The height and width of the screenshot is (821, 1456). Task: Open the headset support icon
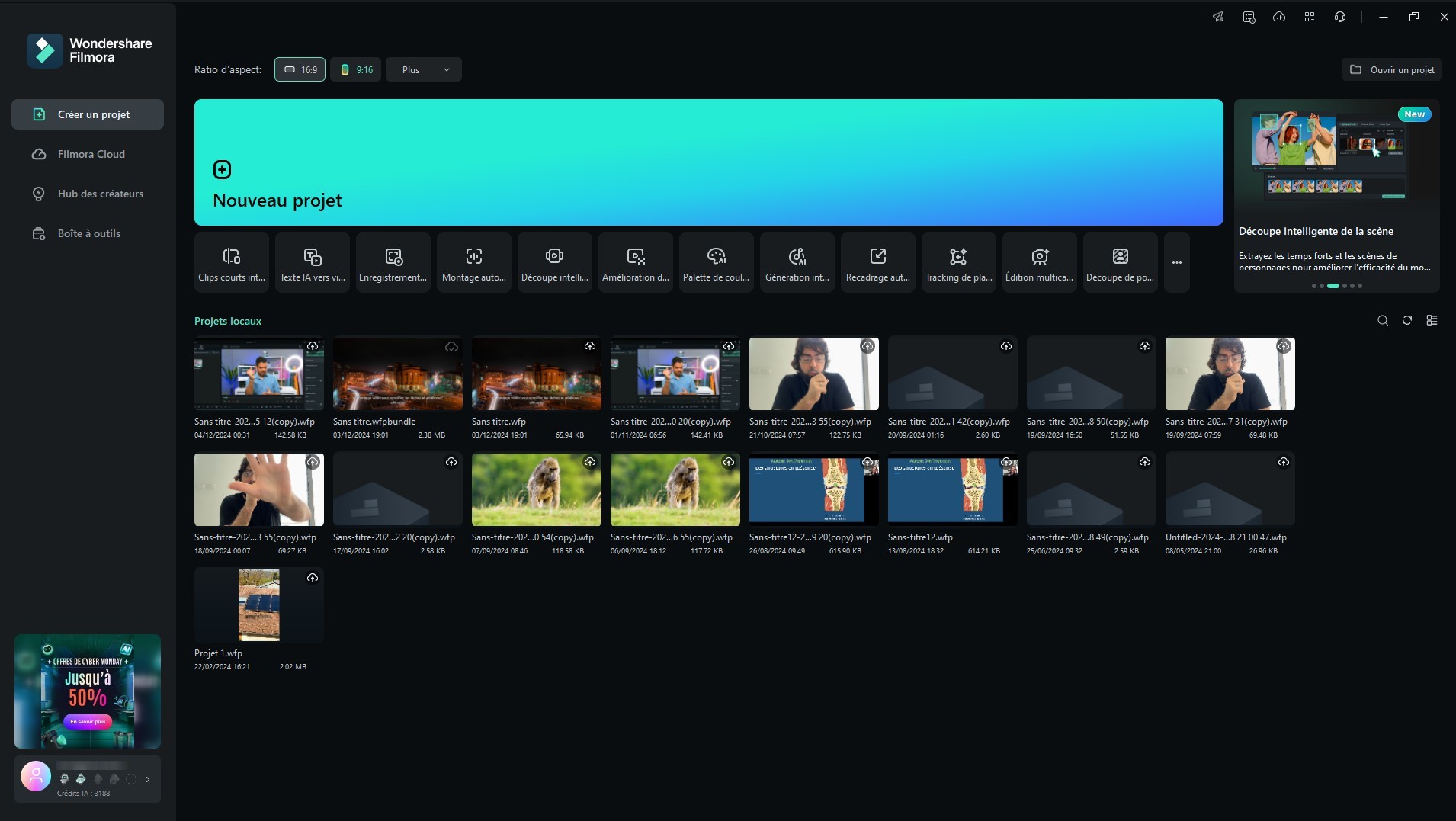point(1340,17)
